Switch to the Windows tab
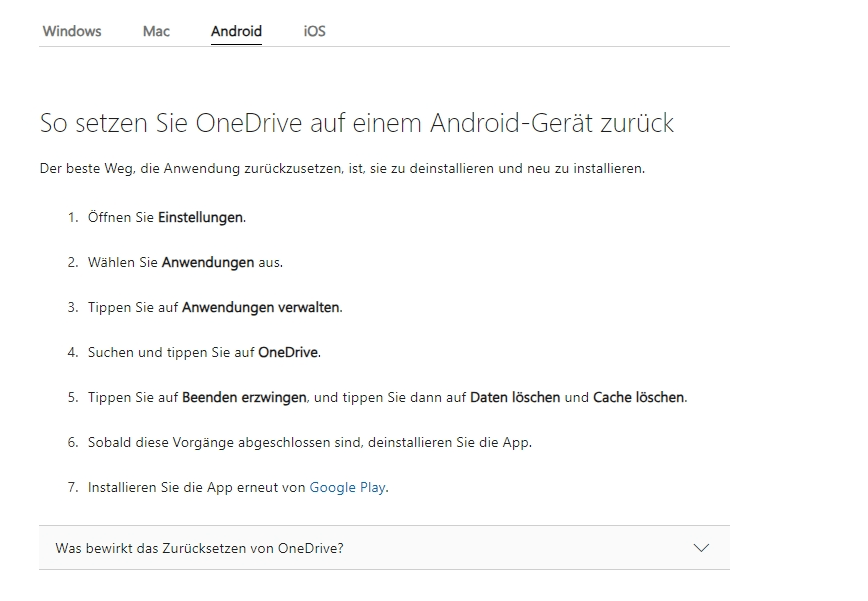The height and width of the screenshot is (601, 868). point(72,31)
